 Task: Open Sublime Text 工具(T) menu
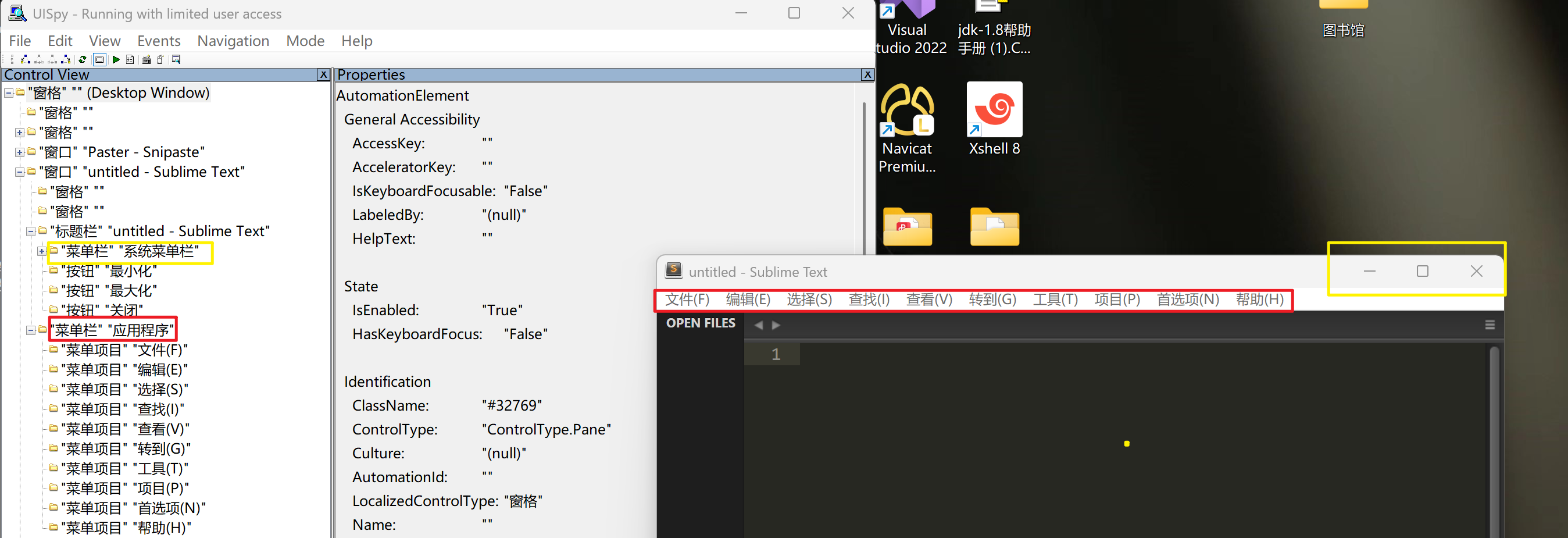tap(1055, 300)
